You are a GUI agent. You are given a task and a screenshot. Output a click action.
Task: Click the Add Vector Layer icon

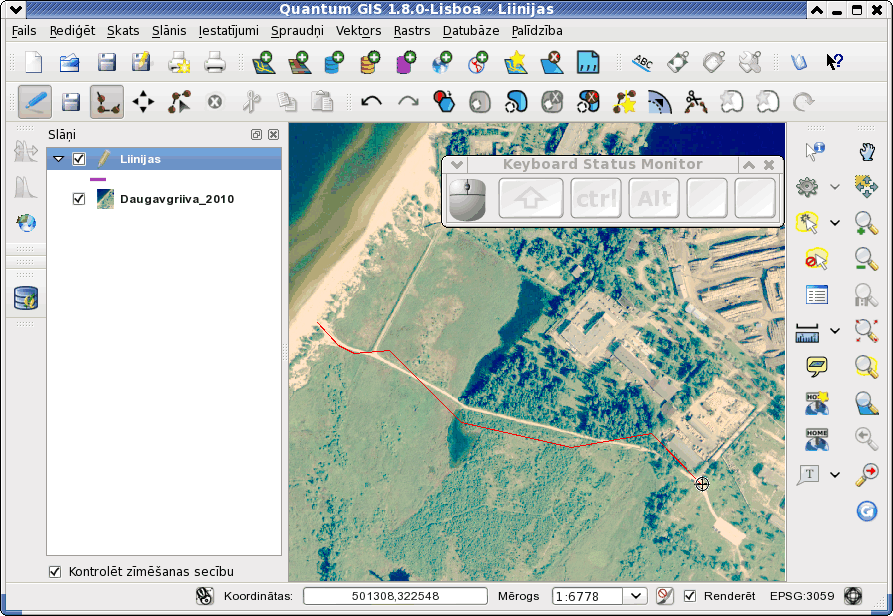(264, 62)
